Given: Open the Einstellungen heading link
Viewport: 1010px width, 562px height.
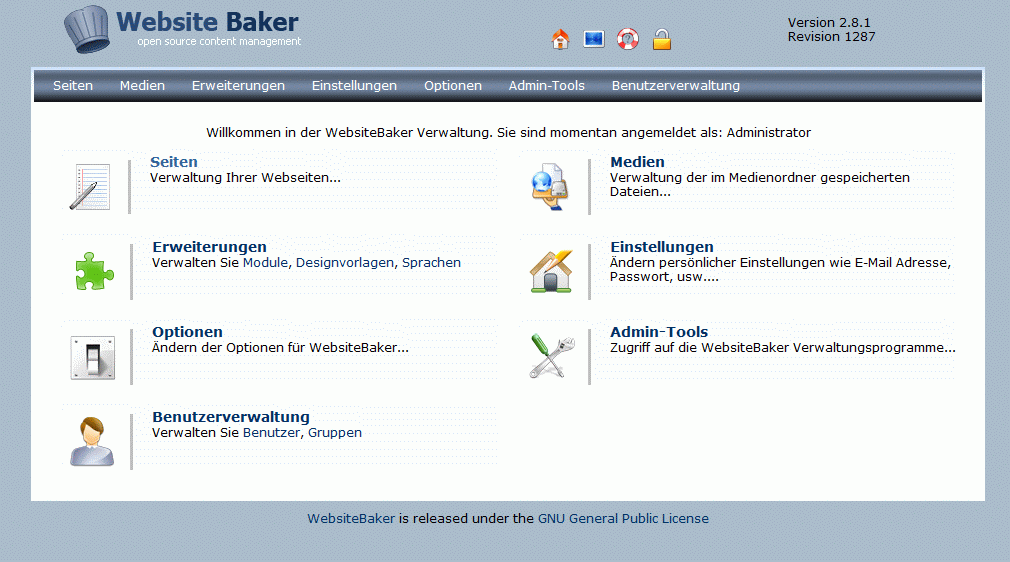Looking at the screenshot, I should (x=662, y=247).
